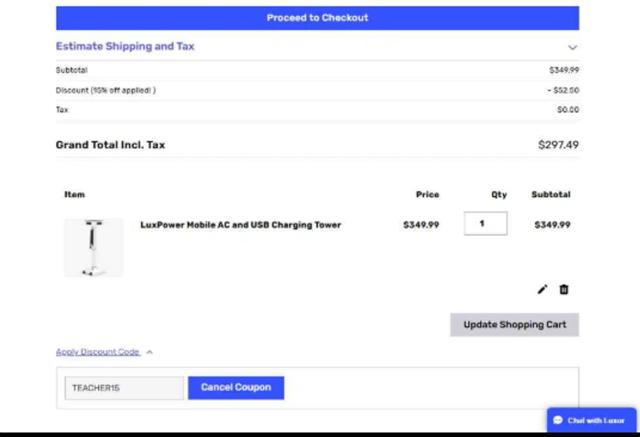The width and height of the screenshot is (640, 437).
Task: Collapse the Apply Discount Code link
Action: tap(98, 352)
